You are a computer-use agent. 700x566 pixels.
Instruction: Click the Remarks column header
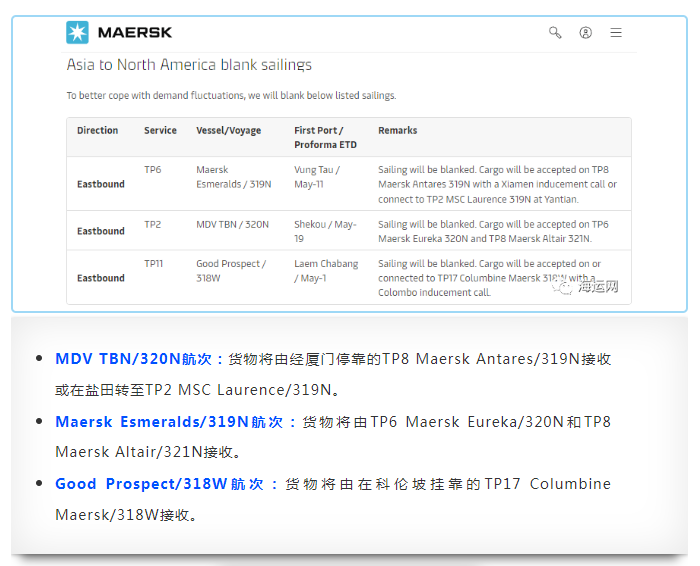coord(398,130)
